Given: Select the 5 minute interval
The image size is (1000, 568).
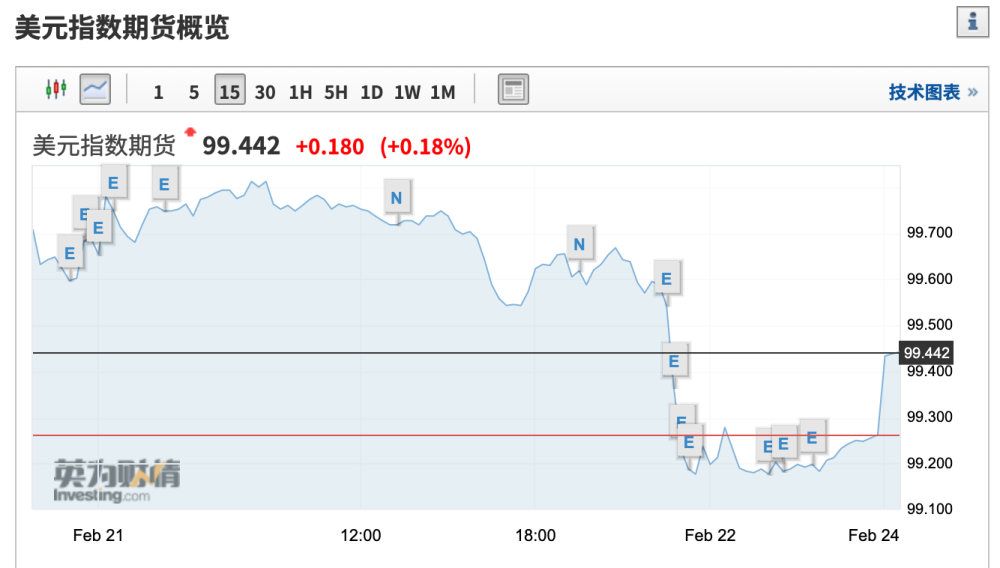Looking at the screenshot, I should (x=194, y=92).
